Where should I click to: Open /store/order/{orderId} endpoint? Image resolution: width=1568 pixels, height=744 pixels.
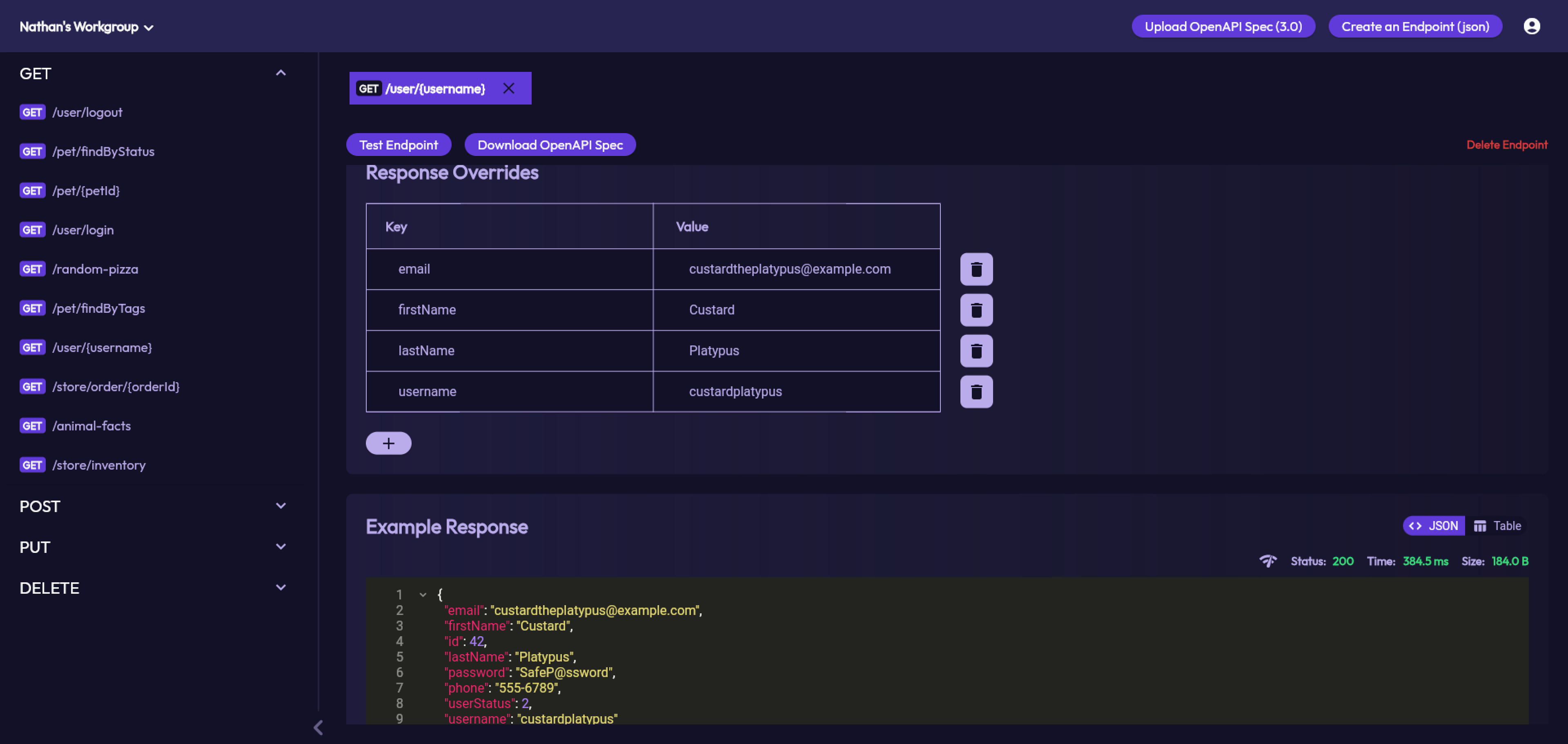coord(116,387)
